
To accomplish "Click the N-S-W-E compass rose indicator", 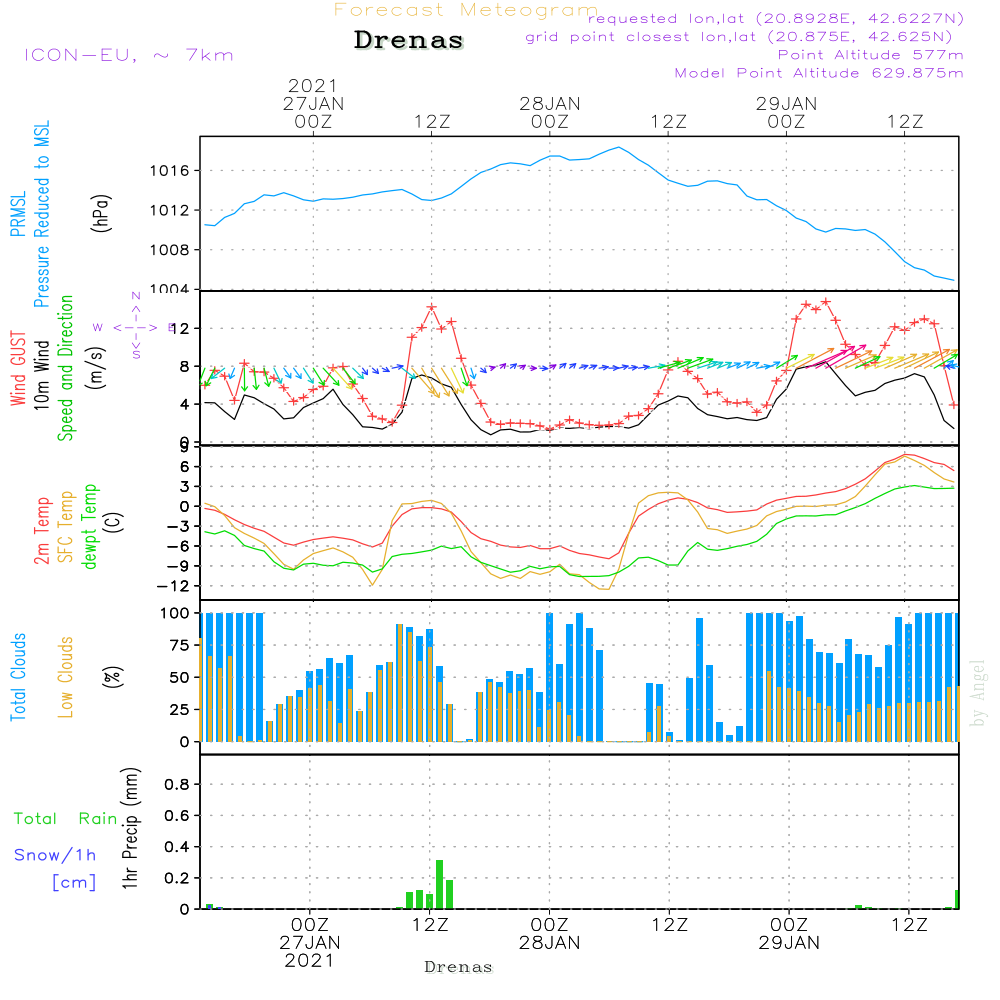I will tap(135, 326).
